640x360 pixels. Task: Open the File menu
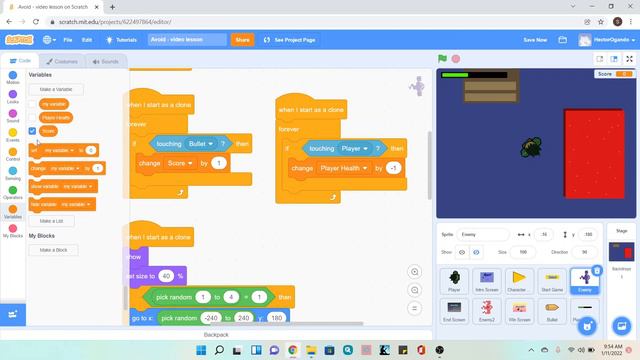pos(68,40)
